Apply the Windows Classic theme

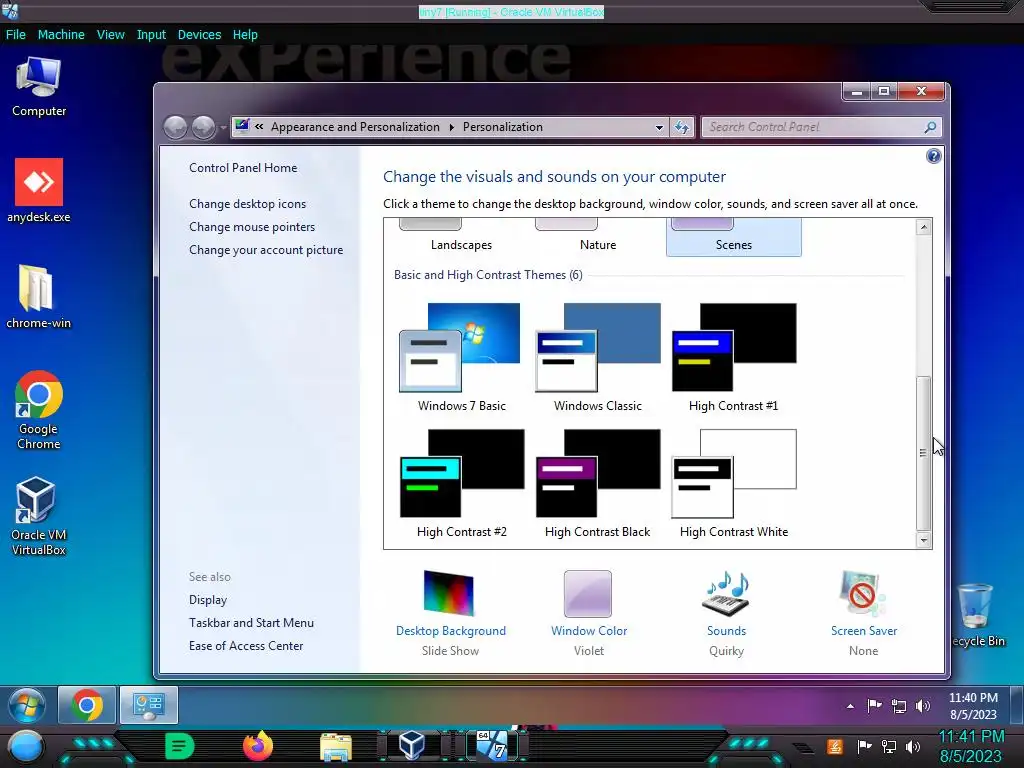pos(598,357)
